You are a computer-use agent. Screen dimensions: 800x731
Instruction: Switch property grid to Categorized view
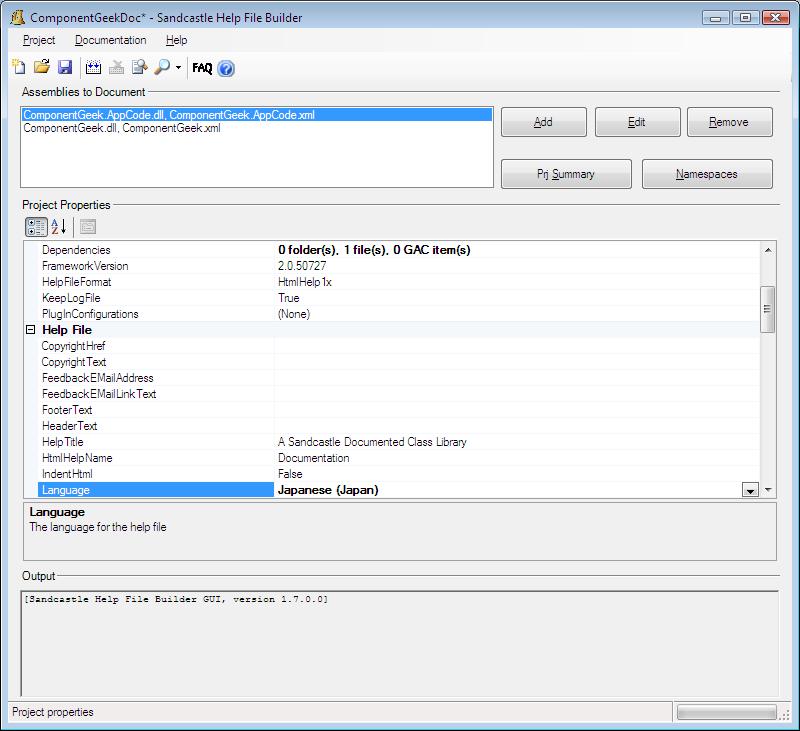point(36,227)
